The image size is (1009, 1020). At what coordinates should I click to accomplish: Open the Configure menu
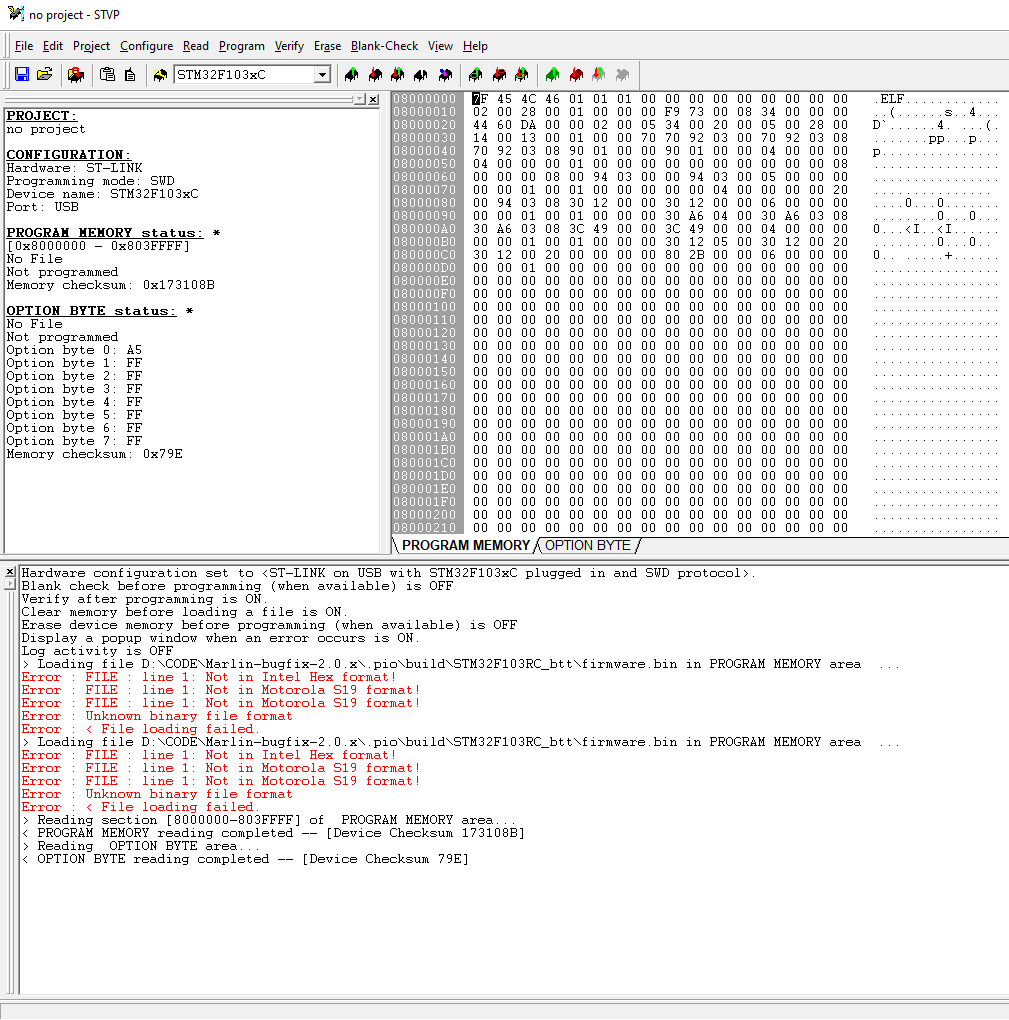coord(146,46)
